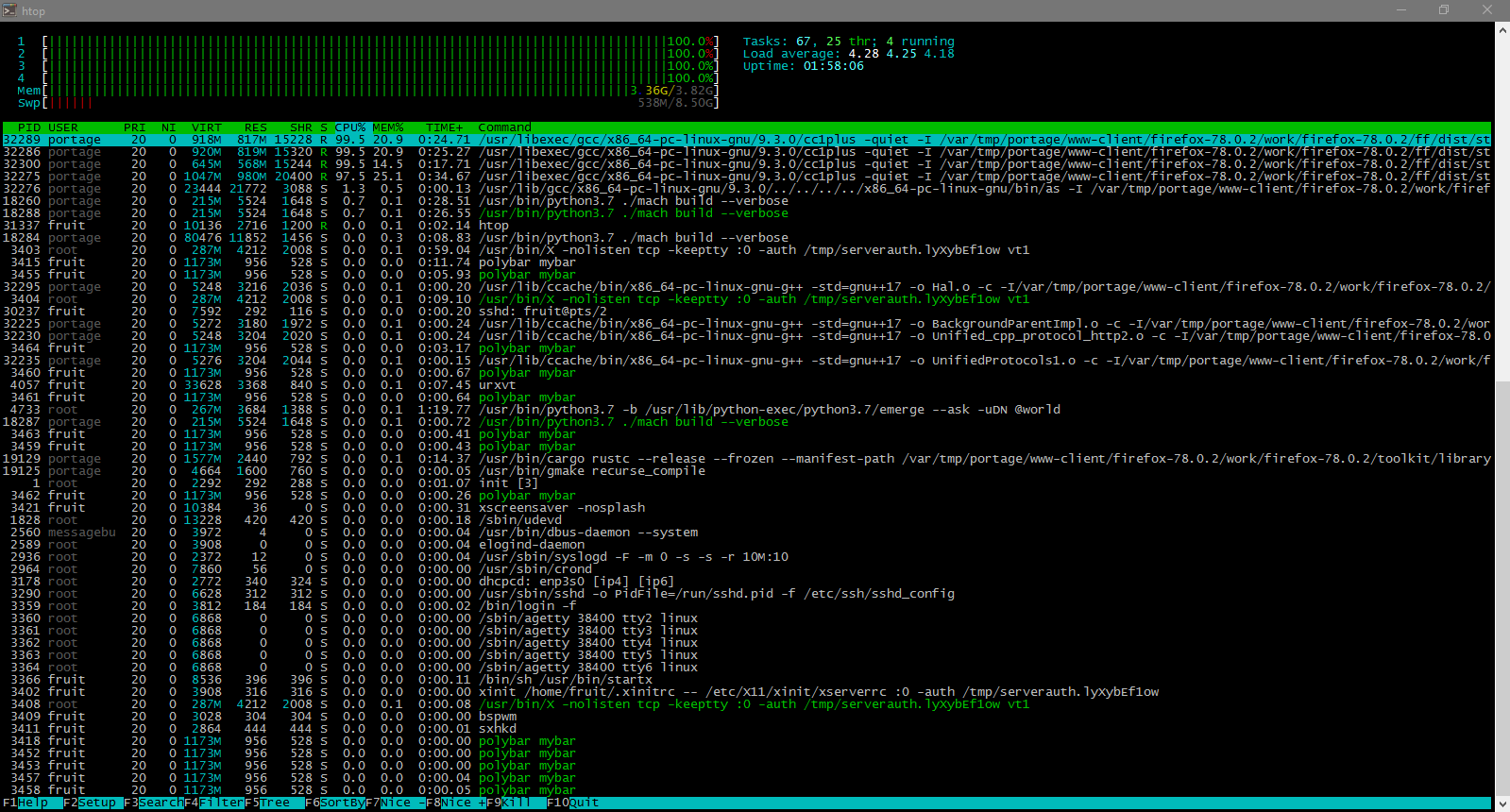This screenshot has height=812, width=1510.
Task: Click the Mem usage bar
Action: click(368, 91)
